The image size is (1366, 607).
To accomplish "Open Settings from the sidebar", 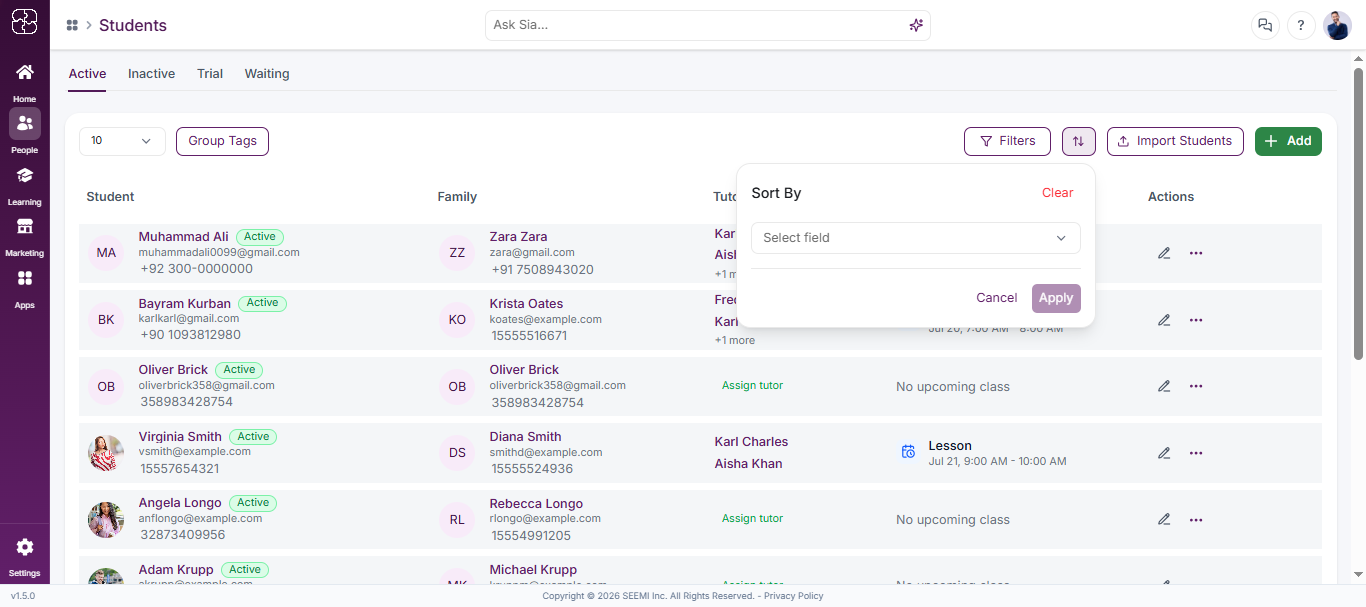I will click(25, 556).
